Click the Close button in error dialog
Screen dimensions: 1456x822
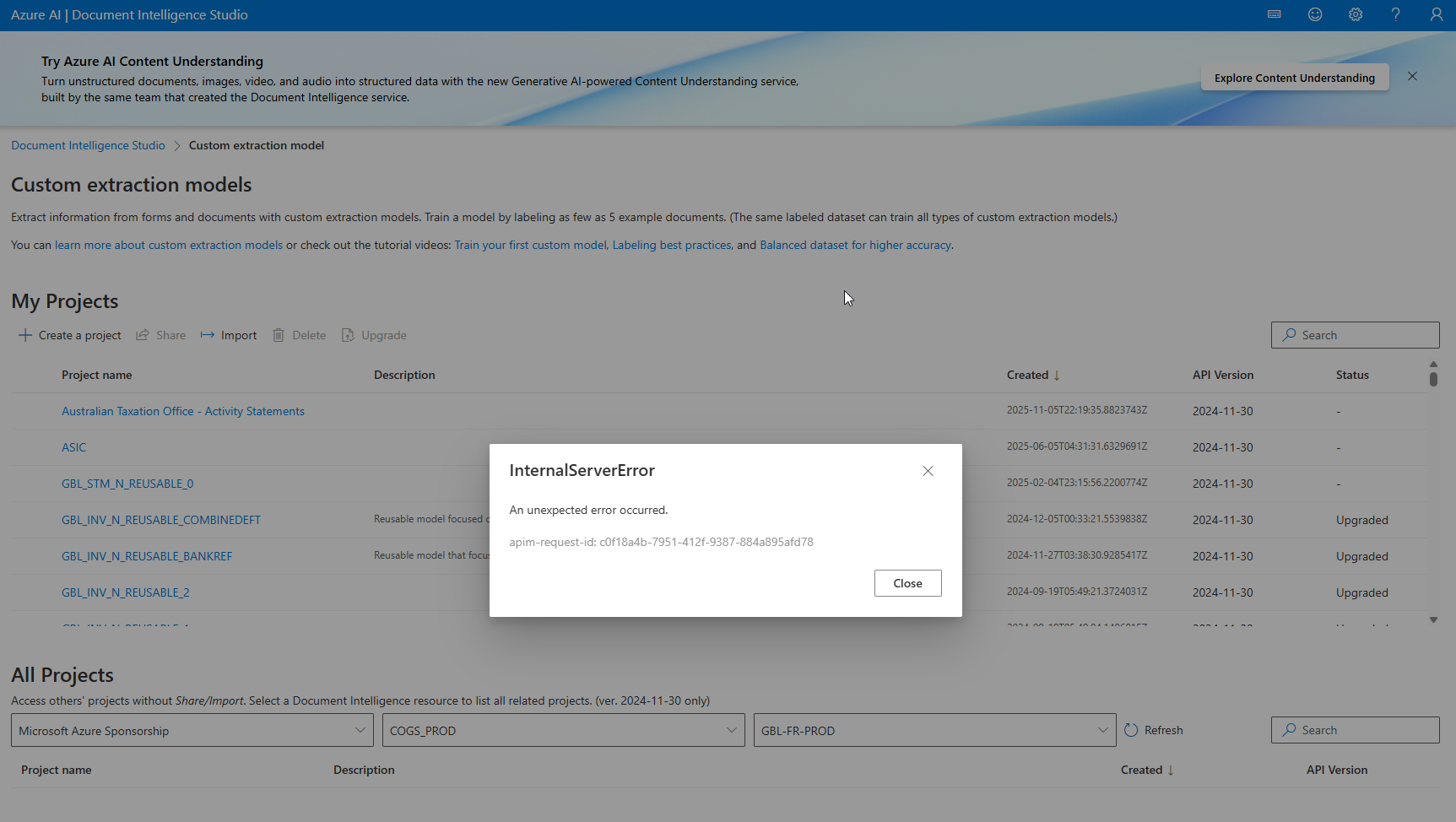point(907,583)
